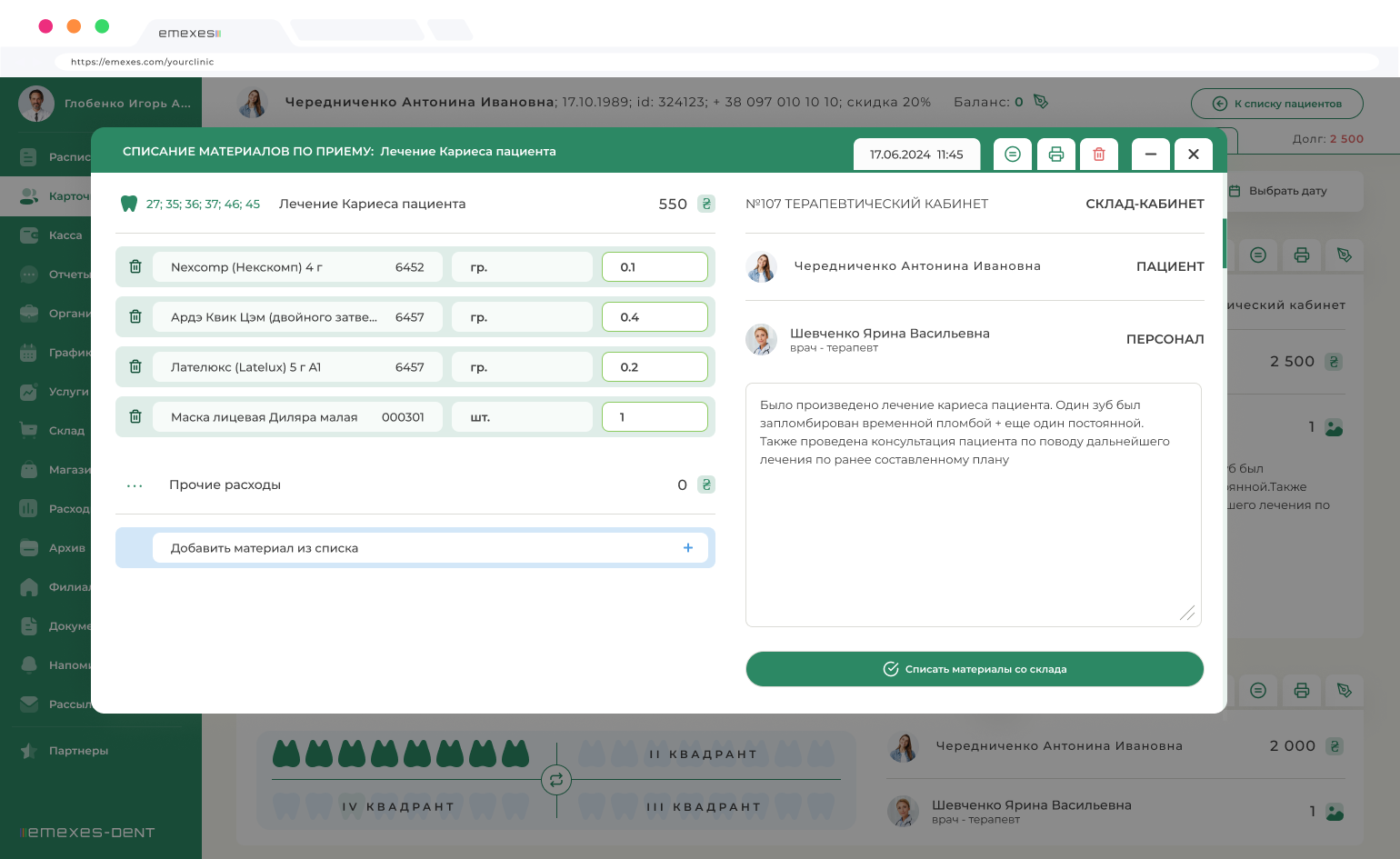
Task: Open Архив in the sidebar
Action: tap(67, 548)
